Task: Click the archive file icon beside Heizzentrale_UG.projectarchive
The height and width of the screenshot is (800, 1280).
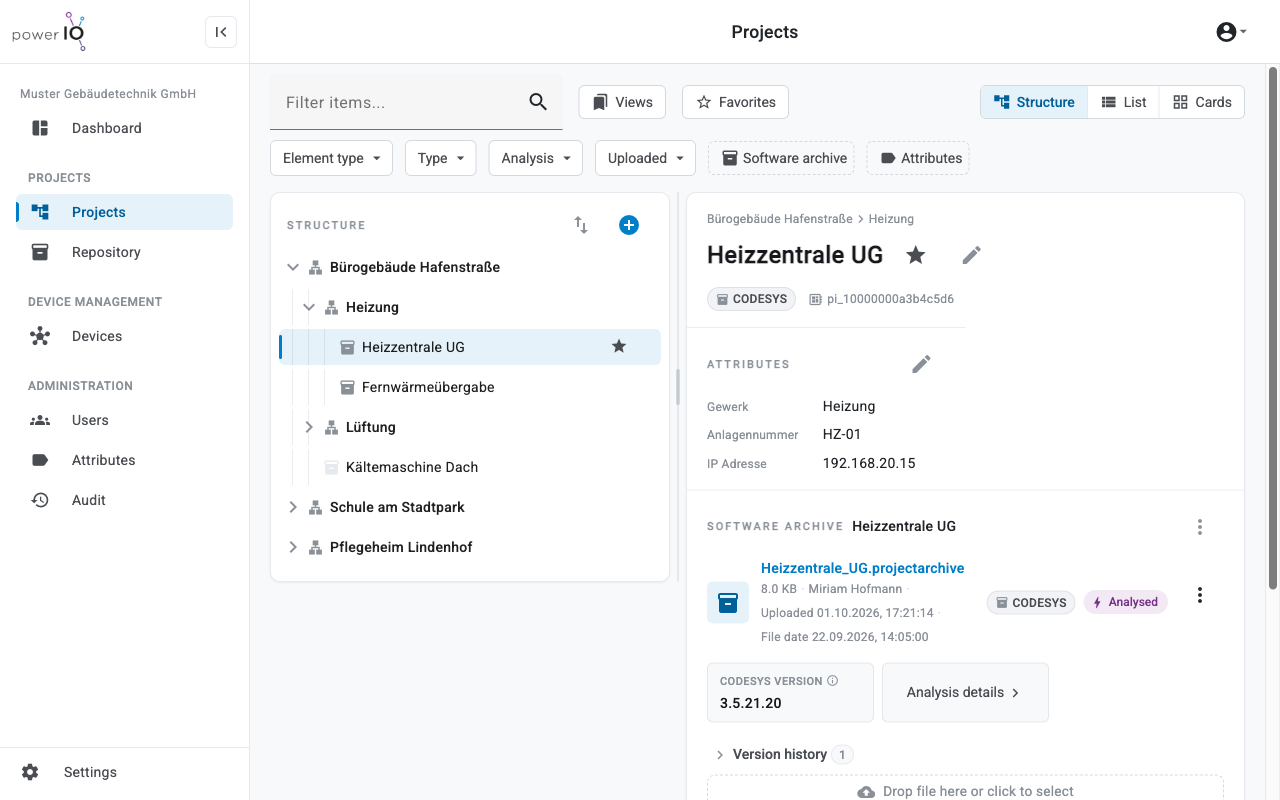Action: pyautogui.click(x=728, y=602)
